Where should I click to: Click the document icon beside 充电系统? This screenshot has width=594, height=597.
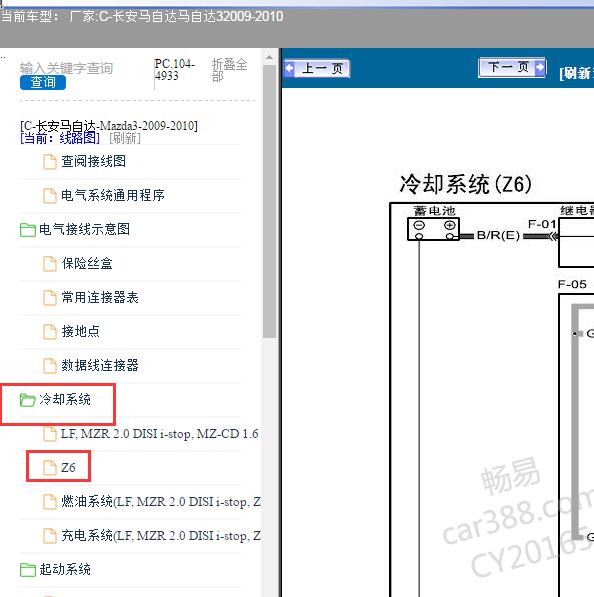(50, 536)
